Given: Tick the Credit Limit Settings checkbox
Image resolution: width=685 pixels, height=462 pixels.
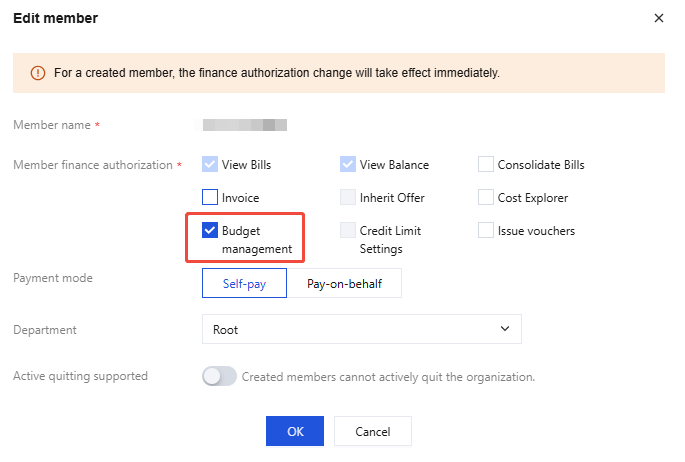Looking at the screenshot, I should (x=348, y=231).
